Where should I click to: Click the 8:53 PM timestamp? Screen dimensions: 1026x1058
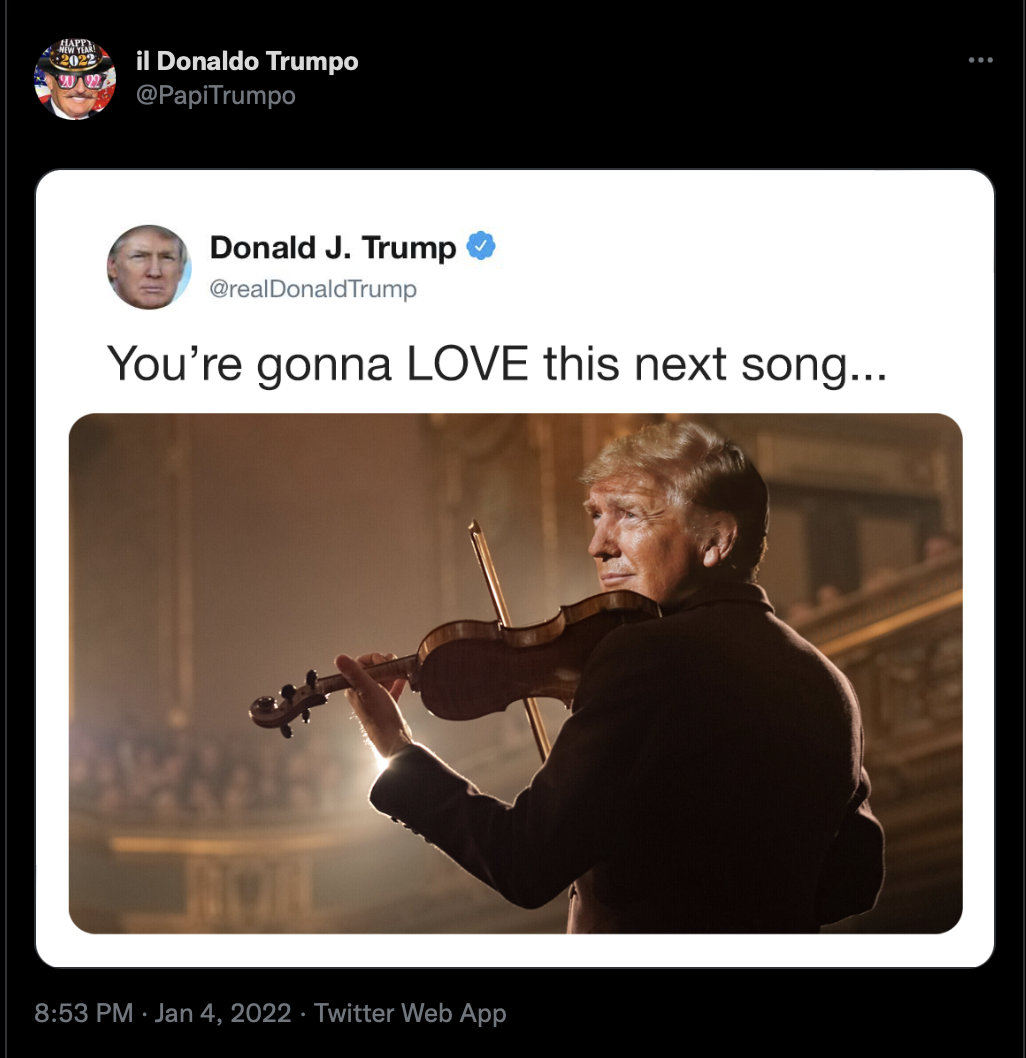pyautogui.click(x=84, y=1013)
